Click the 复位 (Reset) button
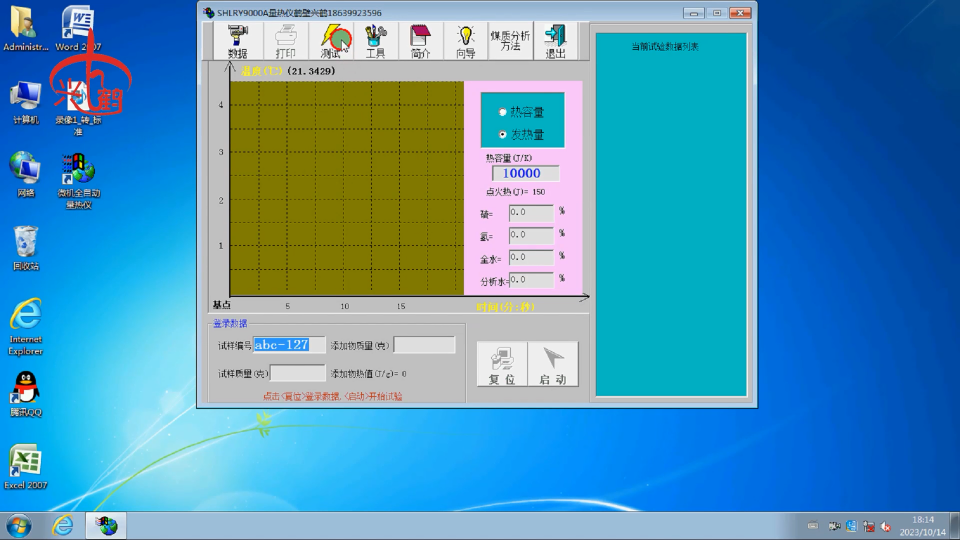Image resolution: width=960 pixels, height=540 pixels. [x=501, y=364]
